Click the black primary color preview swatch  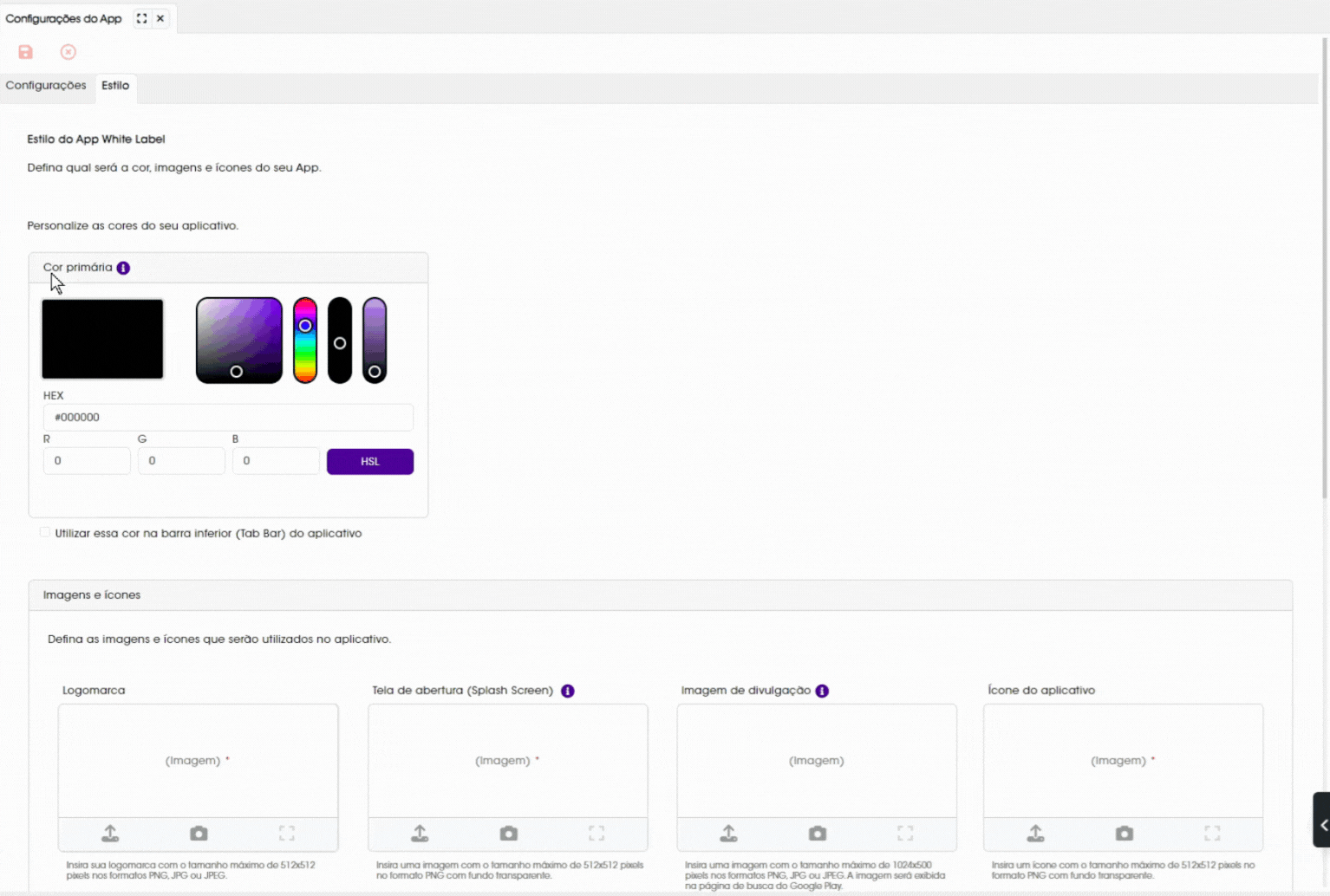[102, 339]
